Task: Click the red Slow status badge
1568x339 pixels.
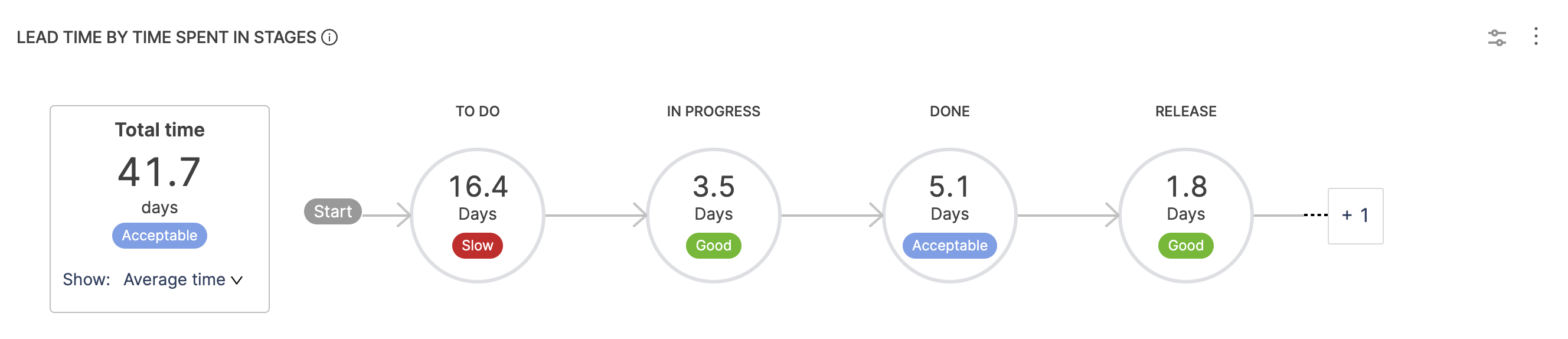Action: [x=477, y=245]
